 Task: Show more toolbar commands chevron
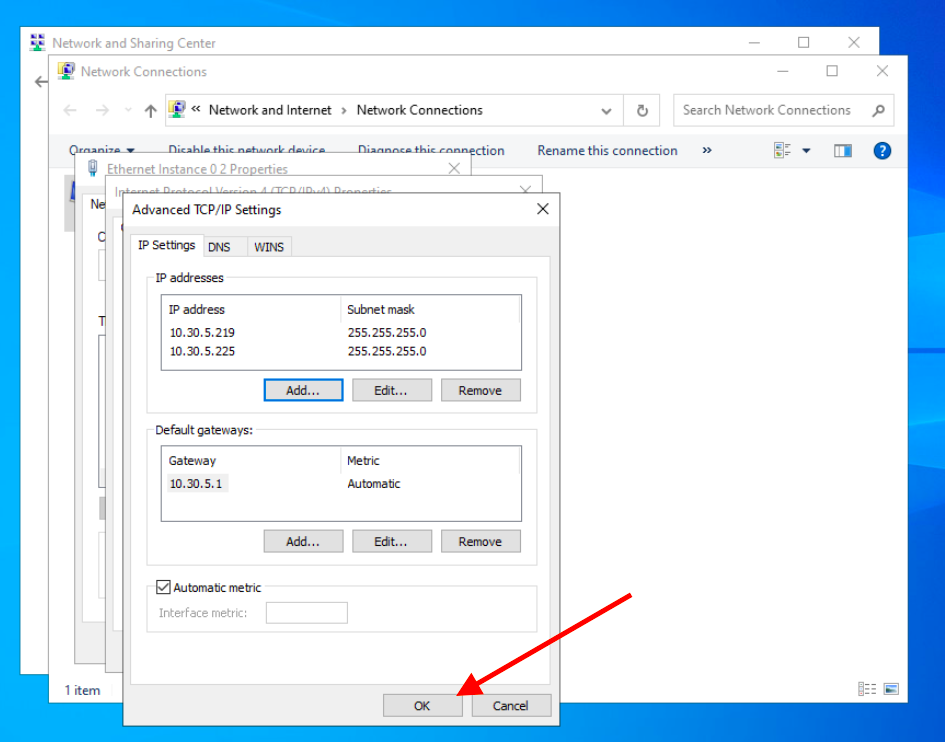tap(707, 150)
